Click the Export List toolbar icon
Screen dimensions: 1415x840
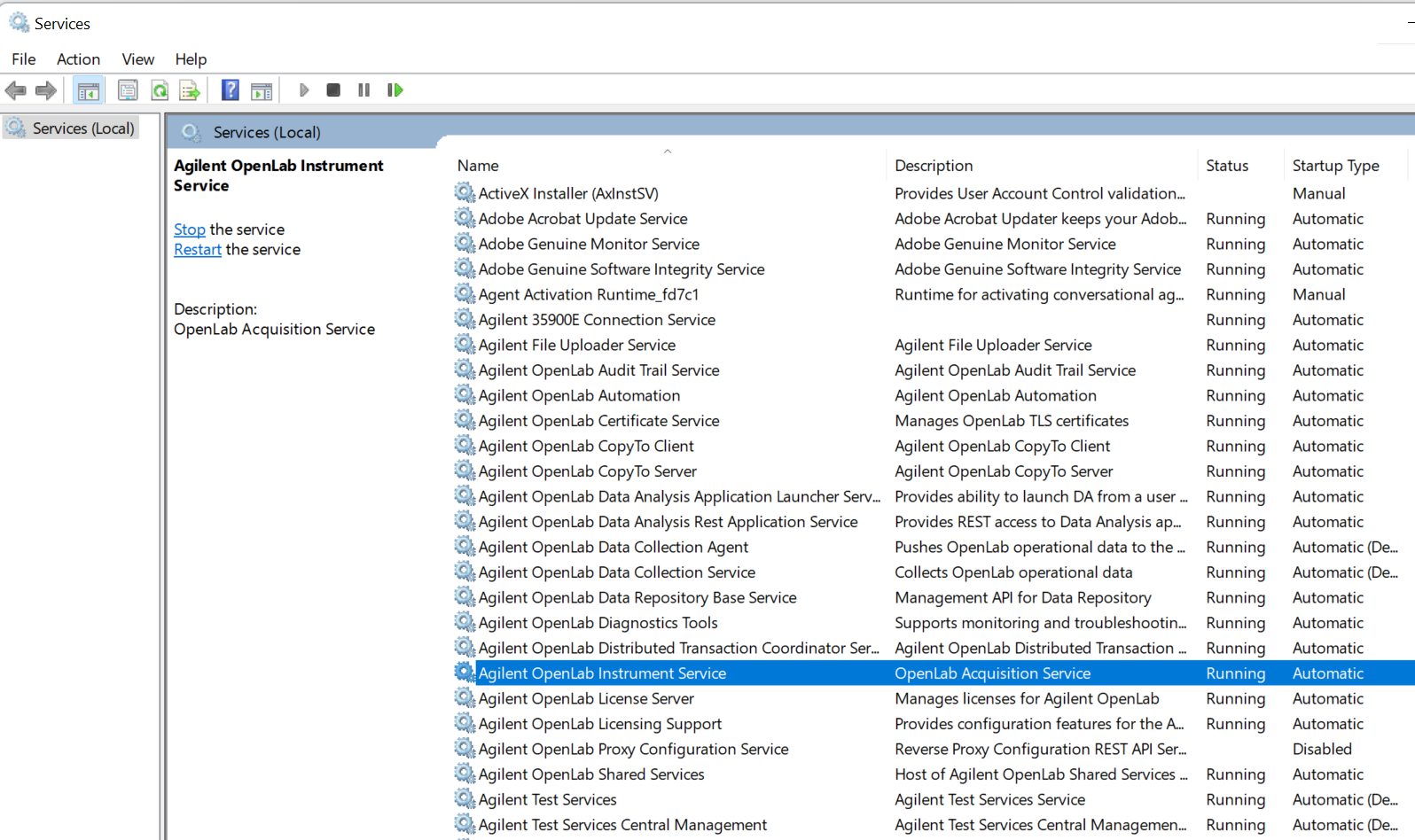click(190, 90)
